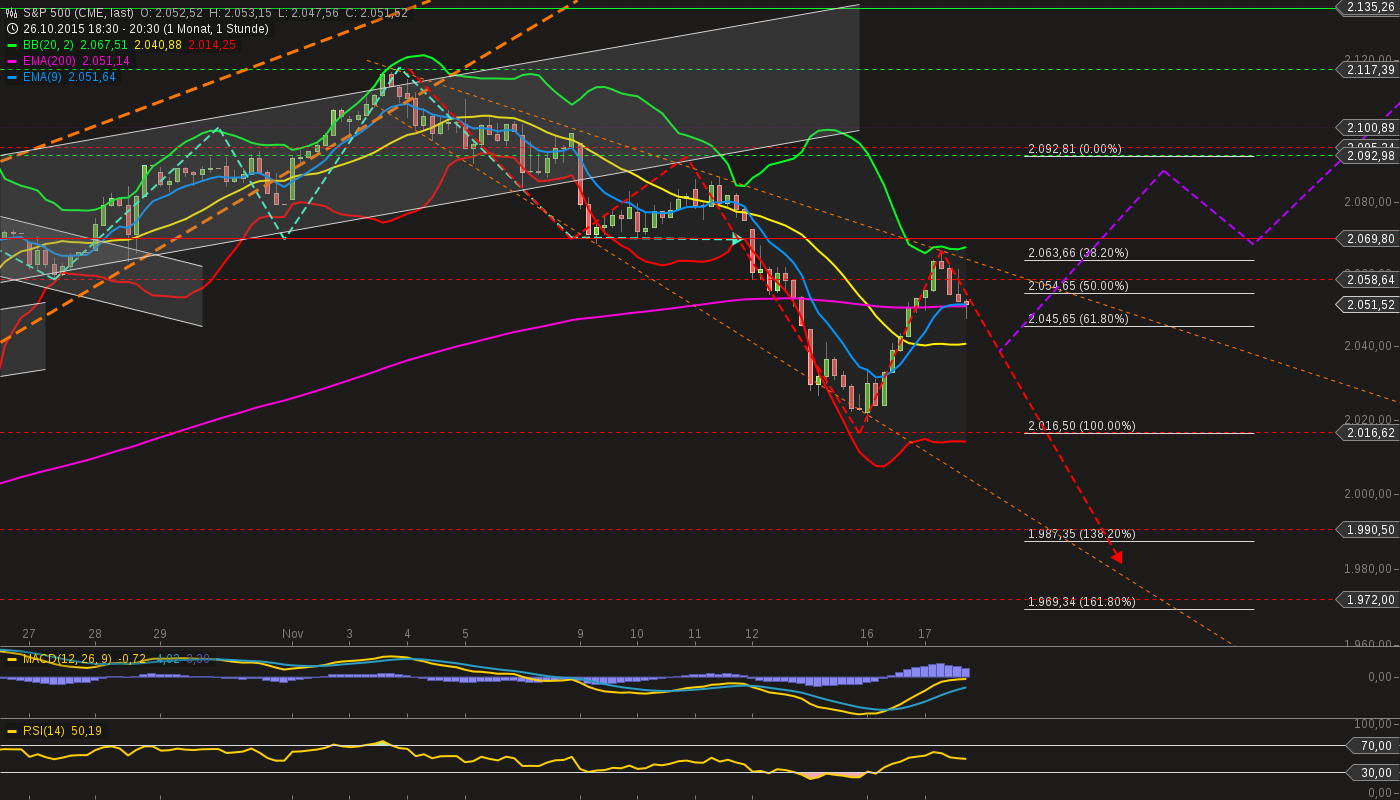Click the current price label 2.051,52
The width and height of the screenshot is (1400, 800).
[x=1366, y=305]
